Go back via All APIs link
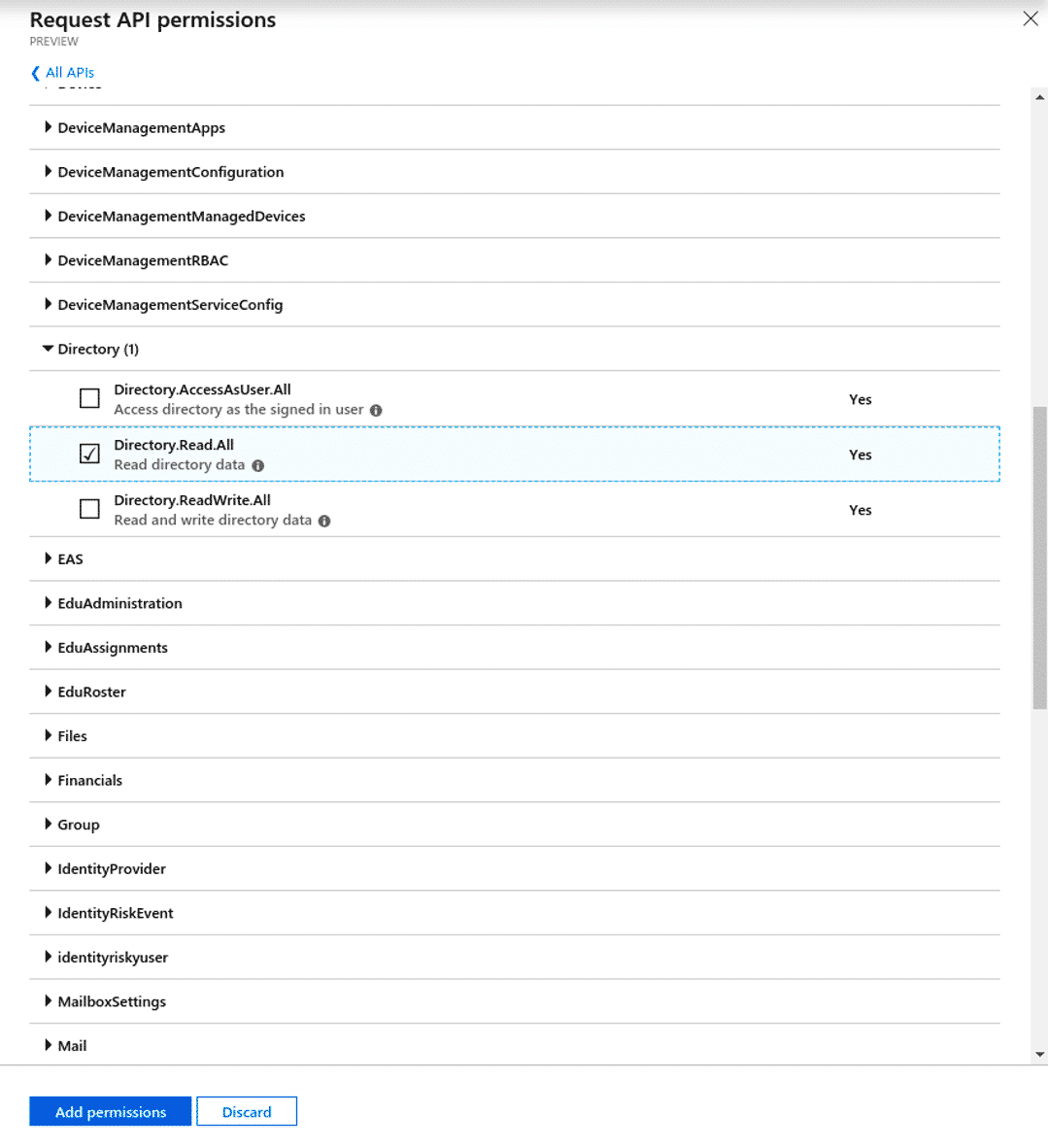Viewport: 1049px width, 1148px height. (x=70, y=73)
